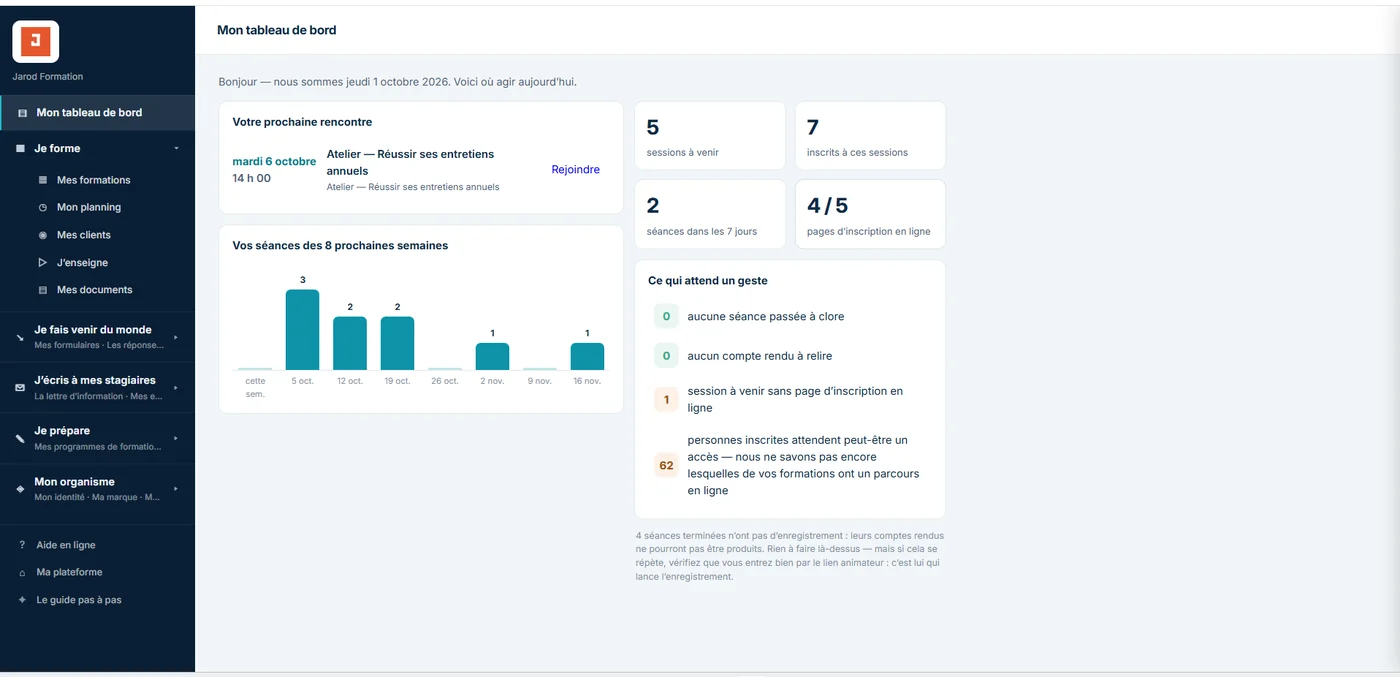This screenshot has height=677, width=1400.
Task: Click the sparkle icon for Le guide pas à pas
Action: pyautogui.click(x=22, y=600)
